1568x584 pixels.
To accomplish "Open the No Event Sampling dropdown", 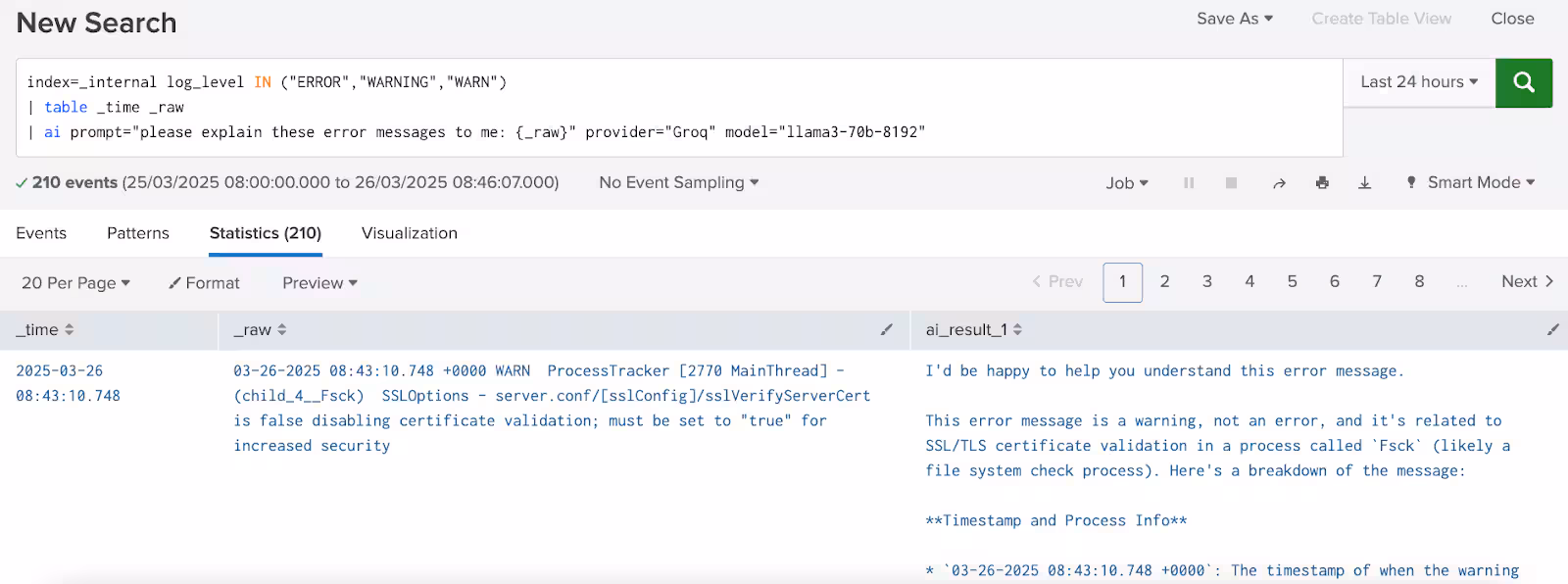I will coord(678,183).
